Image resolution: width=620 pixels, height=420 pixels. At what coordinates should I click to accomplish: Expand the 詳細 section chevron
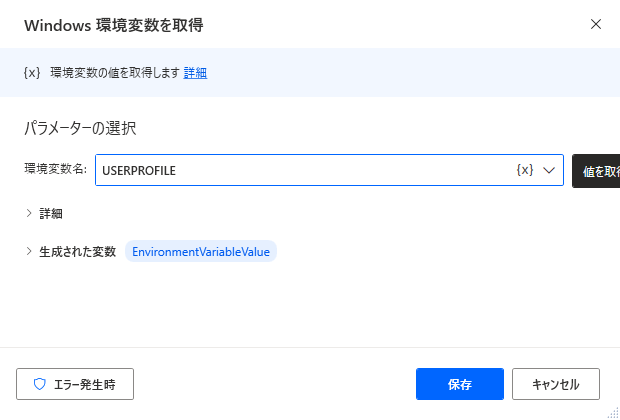(29, 213)
